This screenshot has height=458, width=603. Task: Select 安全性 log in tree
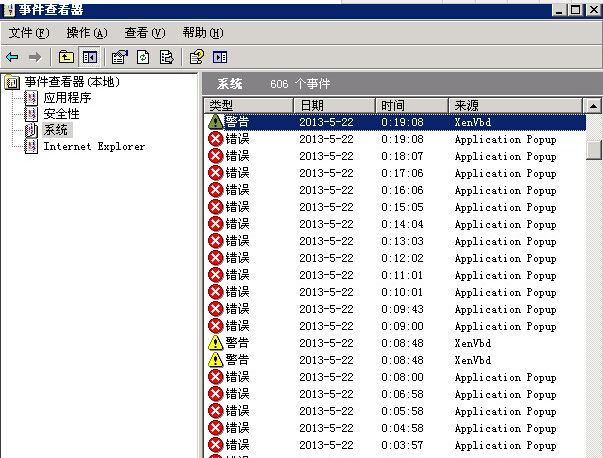pos(61,114)
